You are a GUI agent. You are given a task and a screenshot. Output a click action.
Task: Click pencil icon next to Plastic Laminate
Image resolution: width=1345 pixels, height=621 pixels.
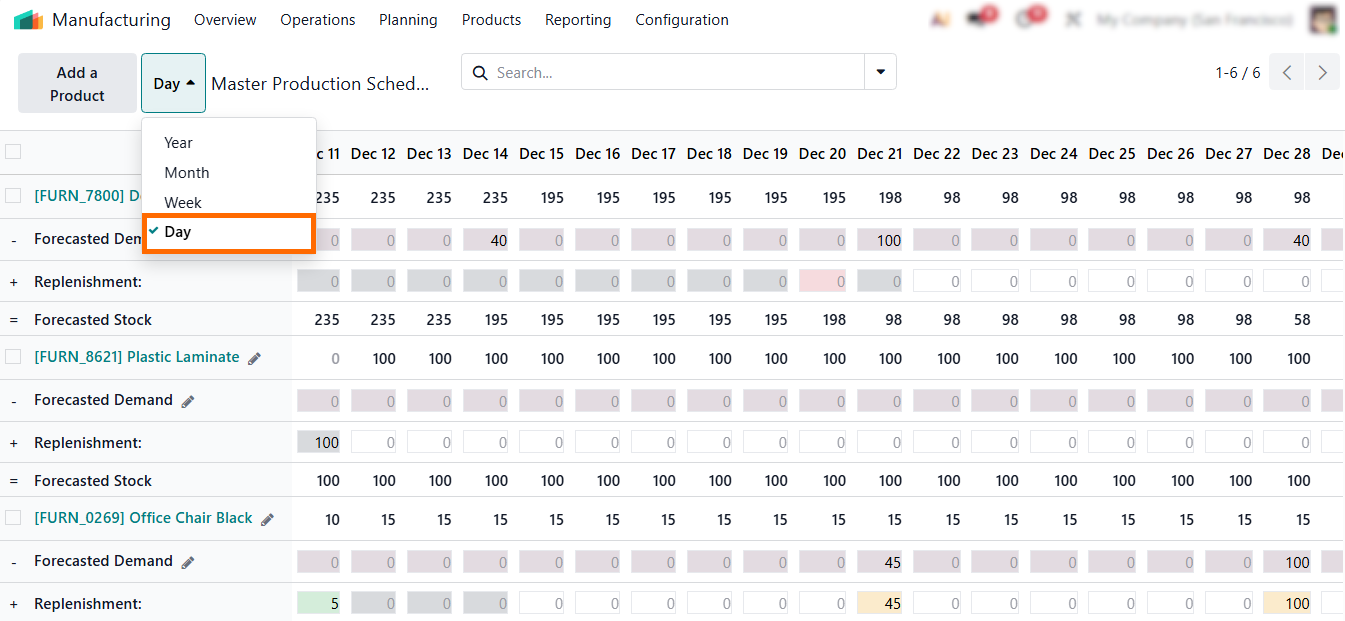coord(255,358)
